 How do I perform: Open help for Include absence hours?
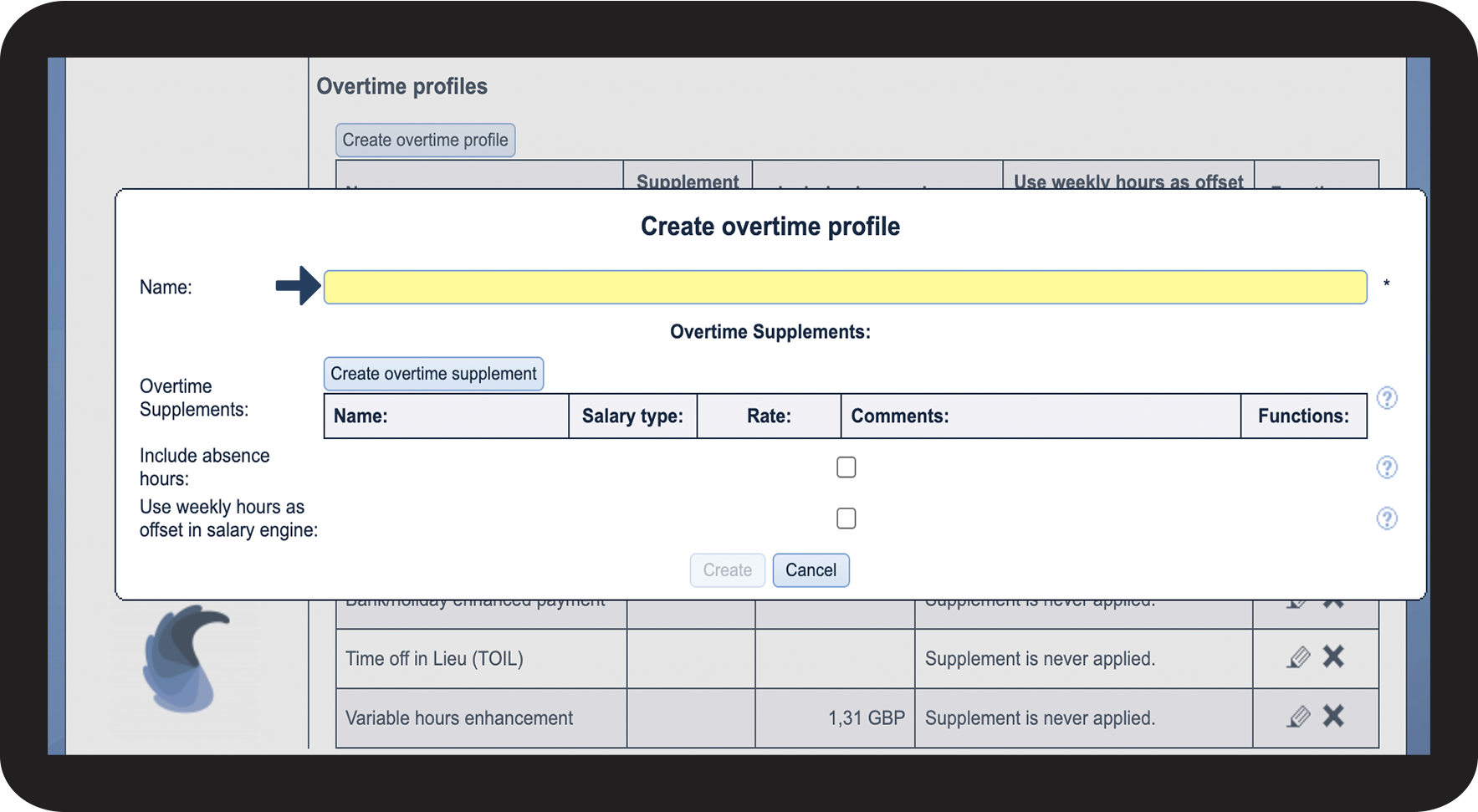[x=1386, y=467]
